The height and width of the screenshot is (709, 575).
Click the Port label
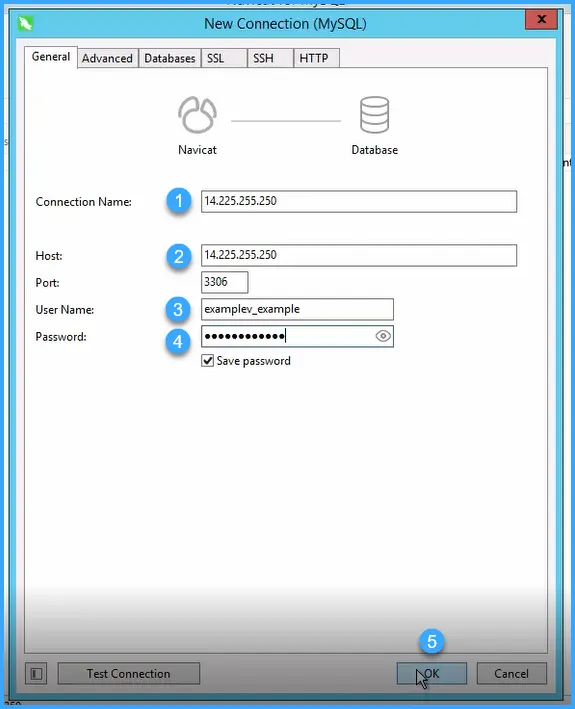pos(47,283)
